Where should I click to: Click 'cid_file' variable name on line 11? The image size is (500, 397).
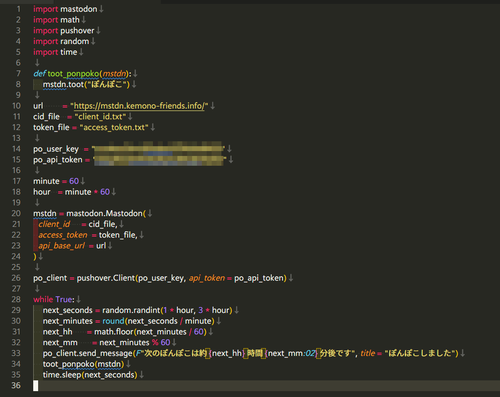(x=46, y=117)
